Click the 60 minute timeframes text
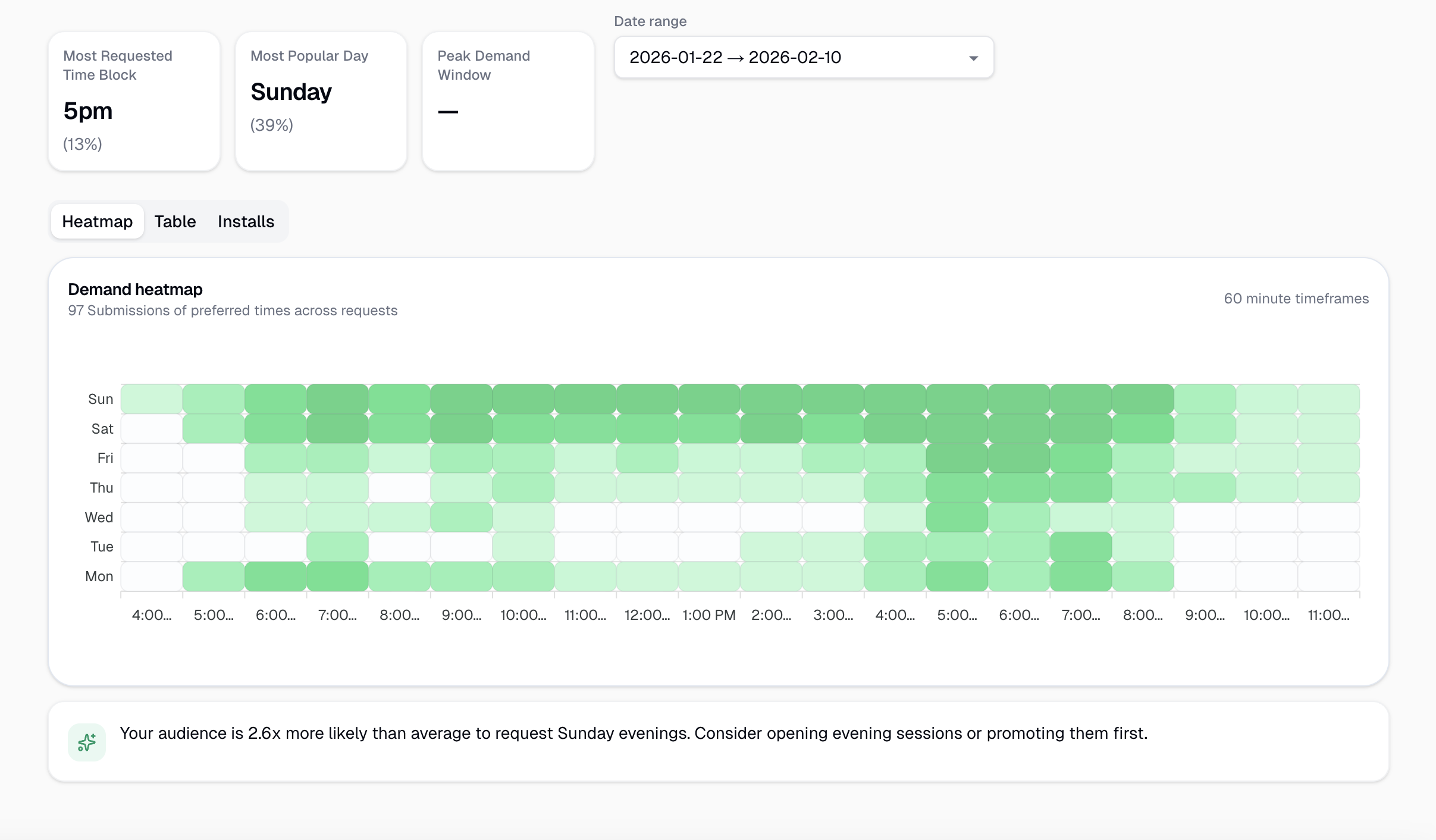Image resolution: width=1436 pixels, height=840 pixels. [x=1296, y=299]
